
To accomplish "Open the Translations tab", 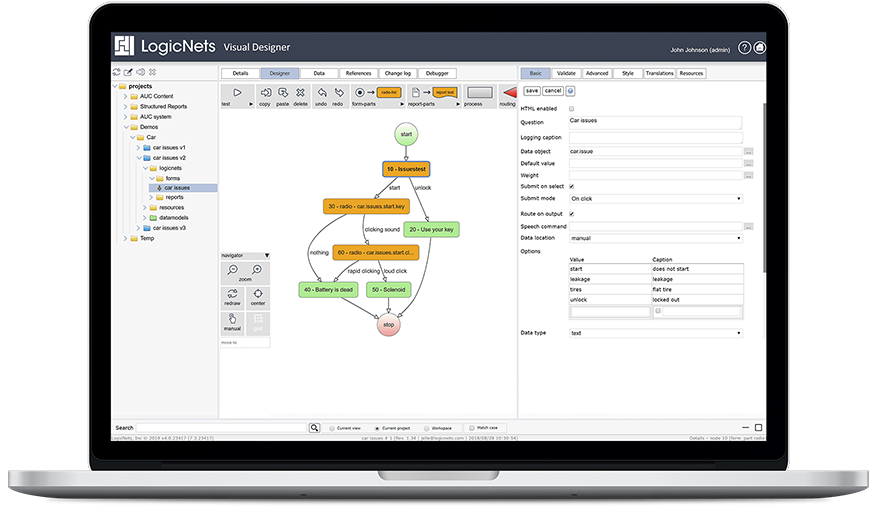I will click(659, 73).
